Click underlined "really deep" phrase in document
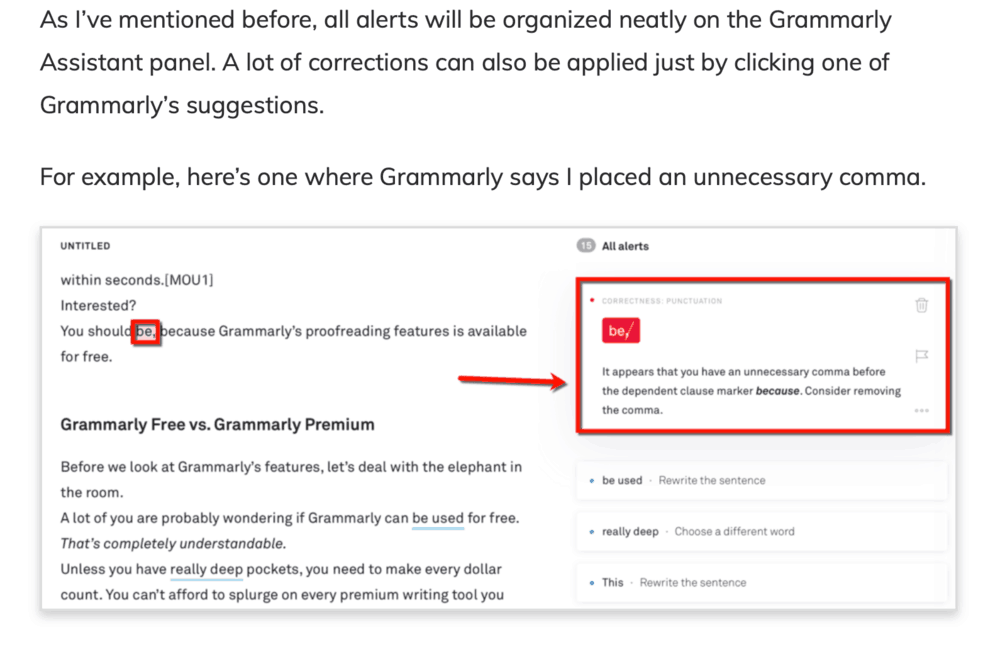The image size is (1000, 647). coord(206,569)
